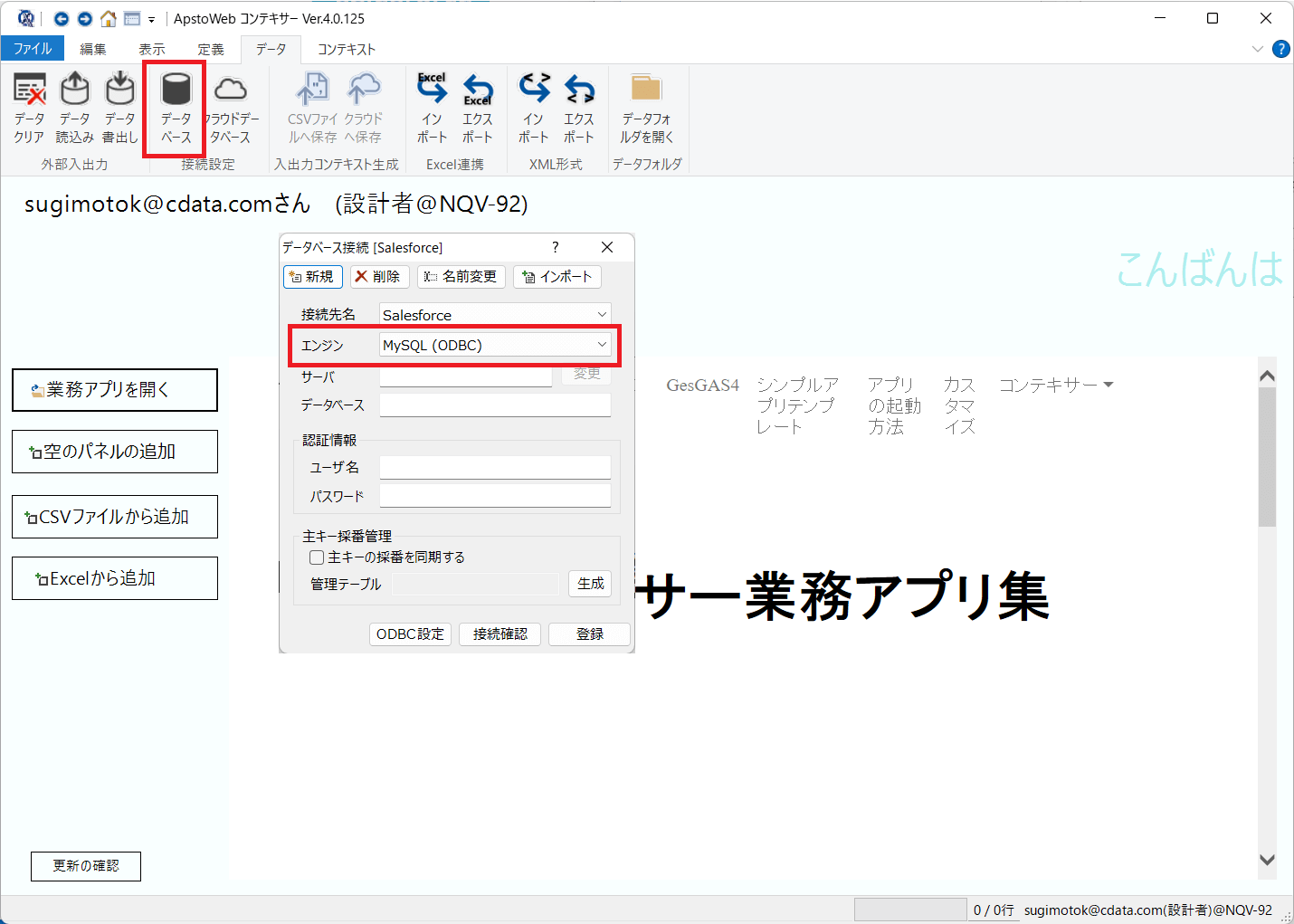Click the データ読込み ribbon icon
The width and height of the screenshot is (1294, 924).
(x=74, y=108)
